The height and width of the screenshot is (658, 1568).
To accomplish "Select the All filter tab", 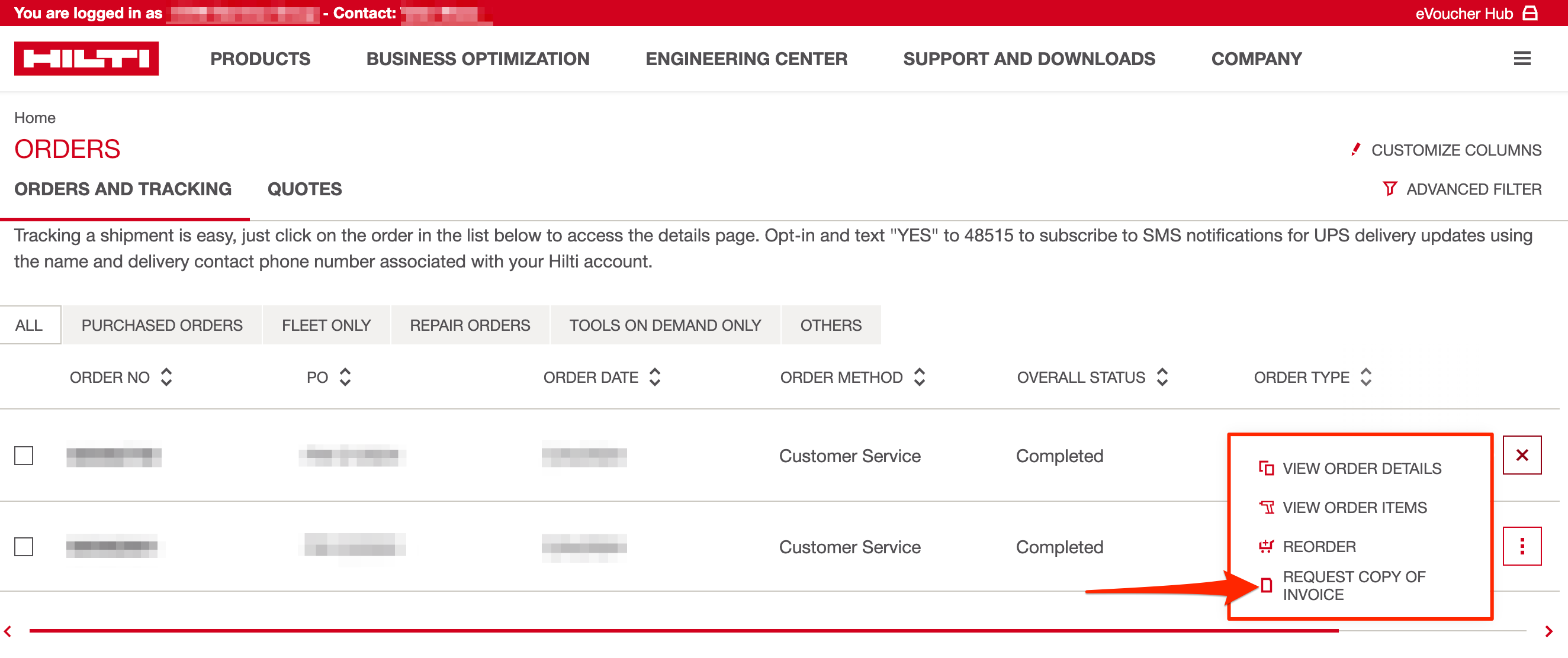I will (29, 325).
